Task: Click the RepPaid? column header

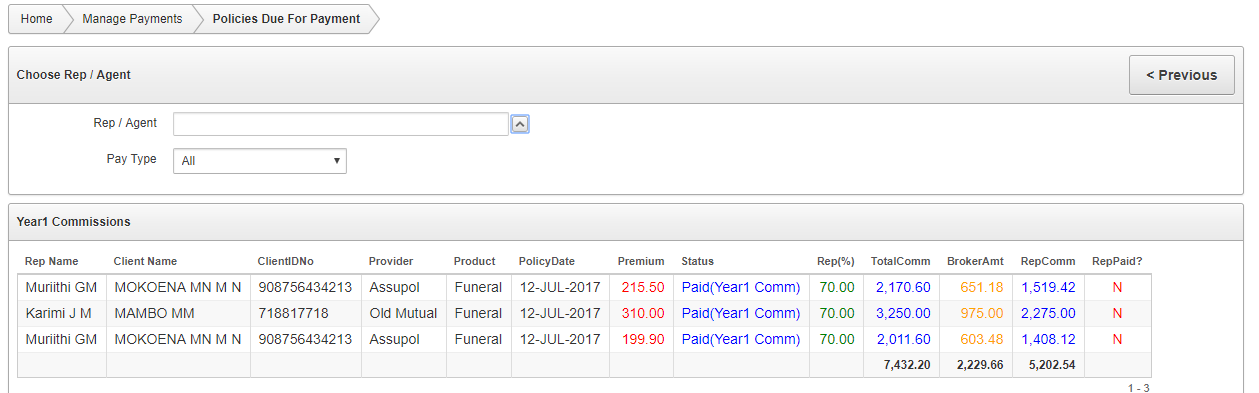Action: [1117, 261]
